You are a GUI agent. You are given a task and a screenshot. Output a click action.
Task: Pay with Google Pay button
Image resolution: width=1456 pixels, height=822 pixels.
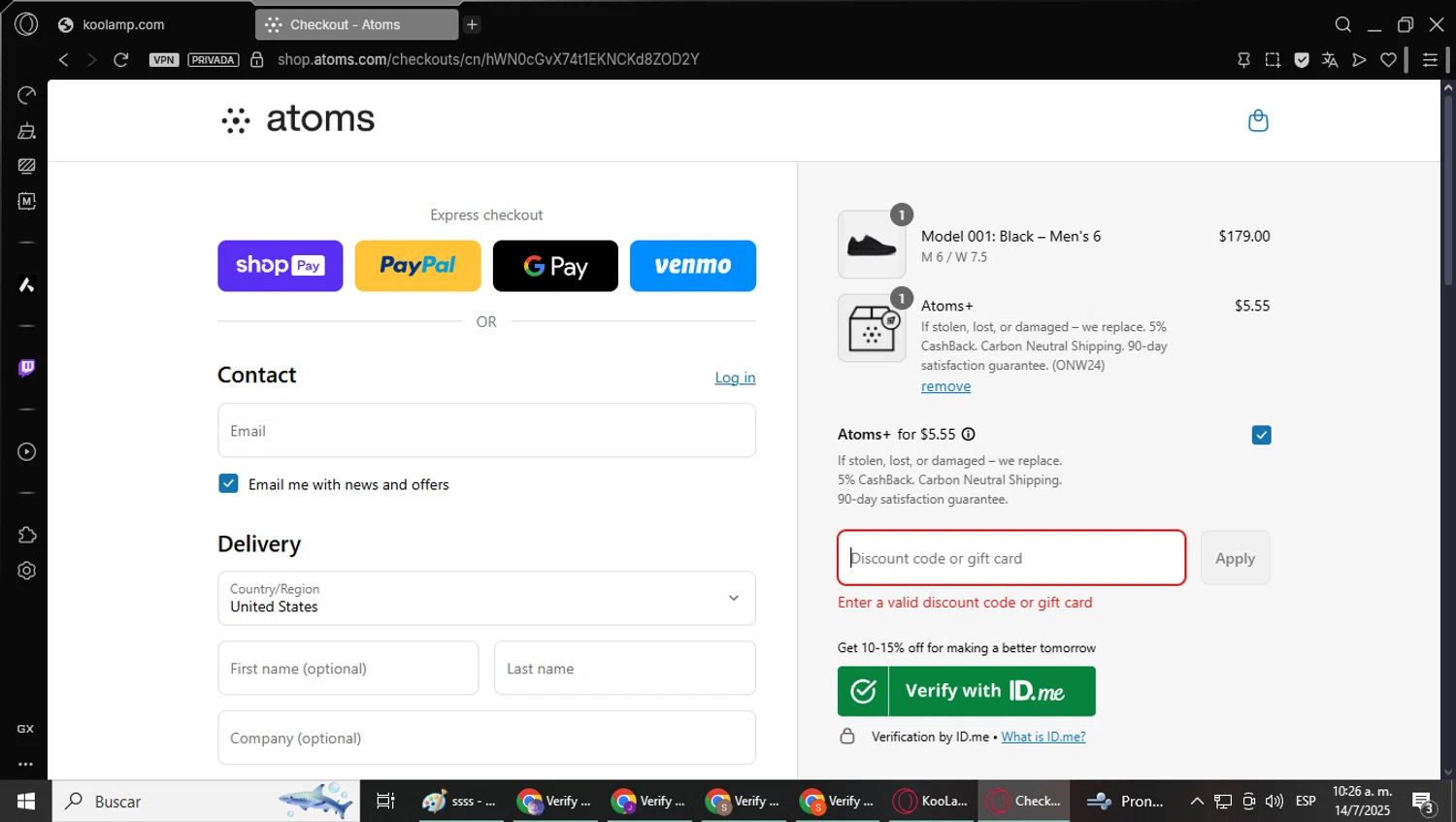pyautogui.click(x=555, y=266)
